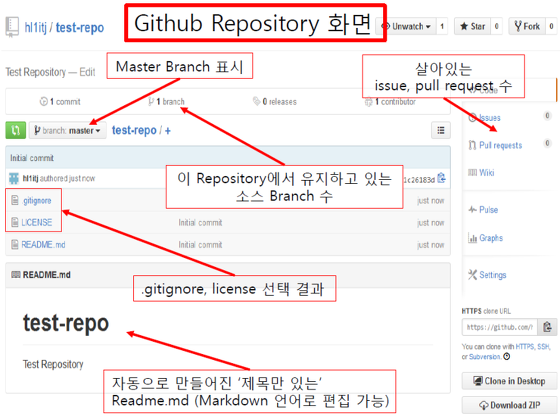The height and width of the screenshot is (419, 560).
Task: Create a new file with the plus icon
Action: coord(168,131)
